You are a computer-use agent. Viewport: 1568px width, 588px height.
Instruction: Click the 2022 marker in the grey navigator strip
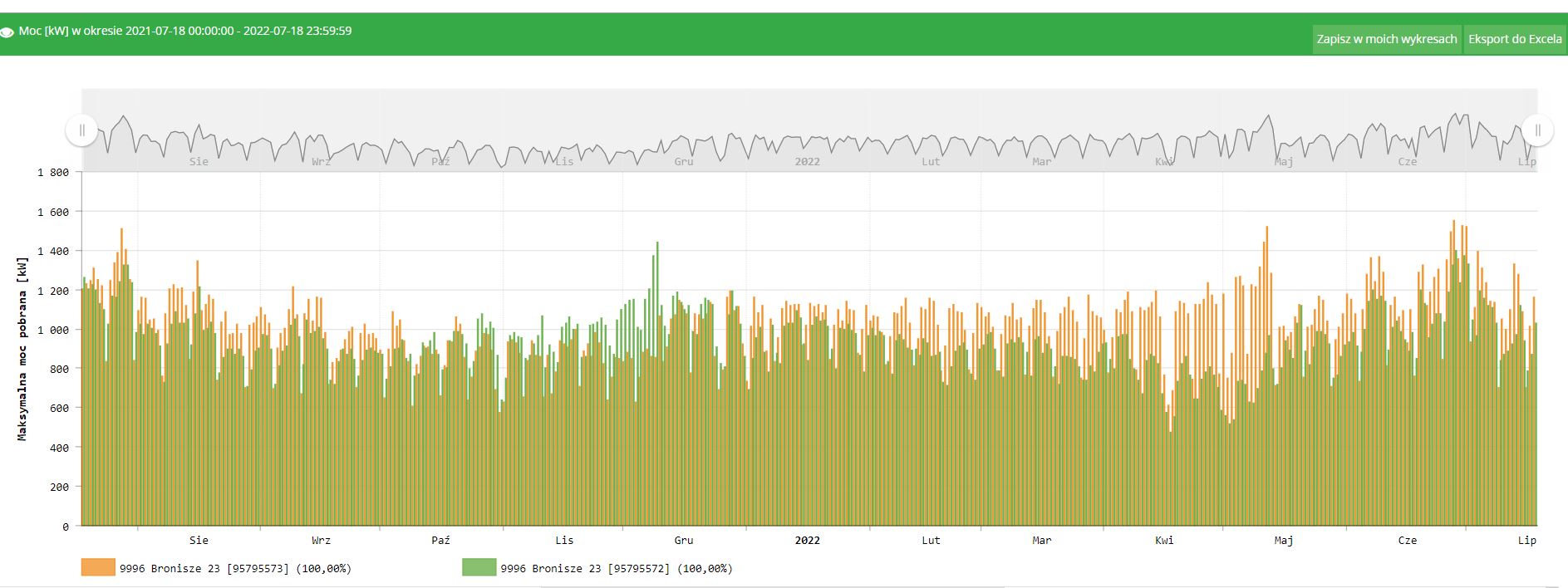click(x=807, y=162)
